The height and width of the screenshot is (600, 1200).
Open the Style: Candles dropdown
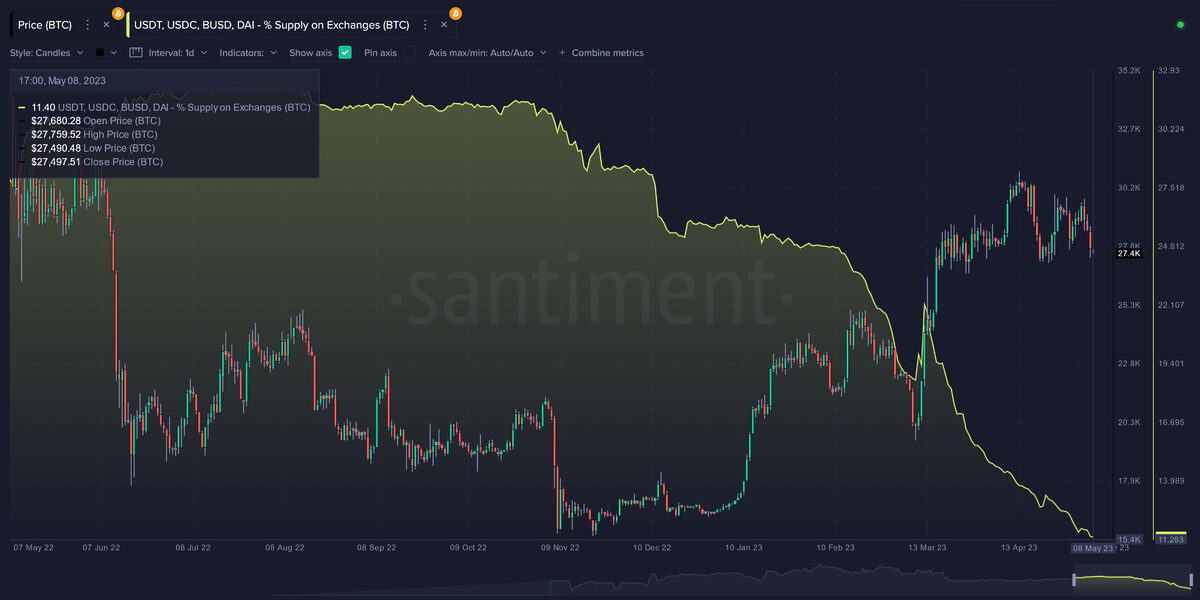click(x=46, y=52)
